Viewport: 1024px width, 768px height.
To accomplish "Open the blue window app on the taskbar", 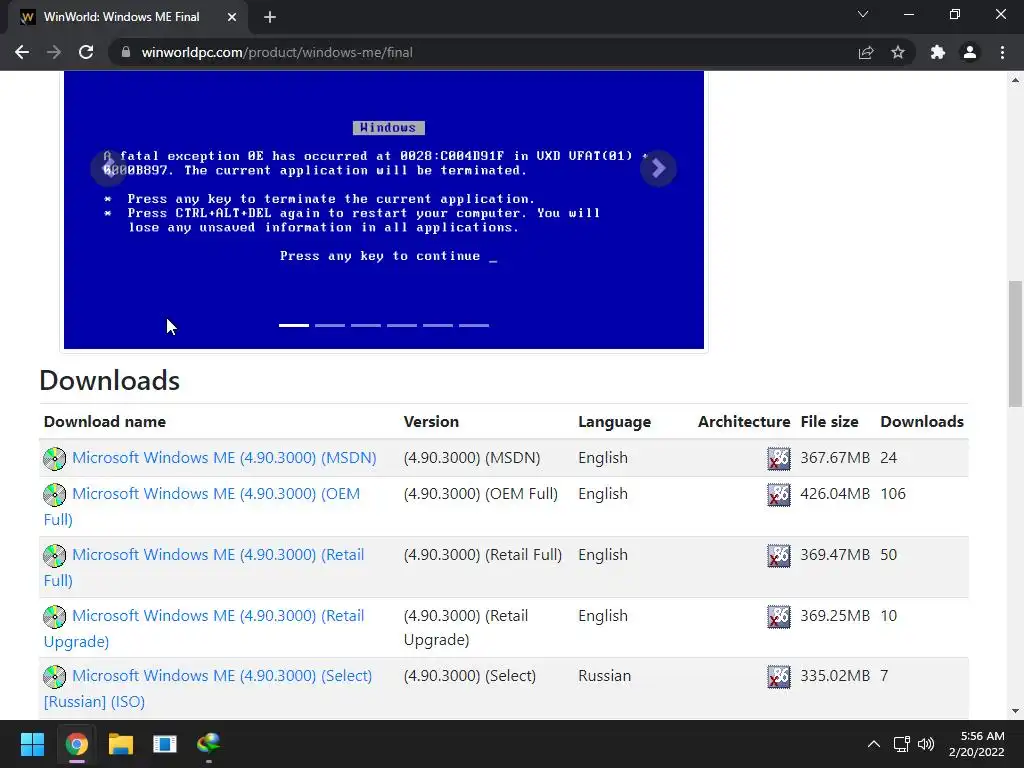I will (165, 744).
